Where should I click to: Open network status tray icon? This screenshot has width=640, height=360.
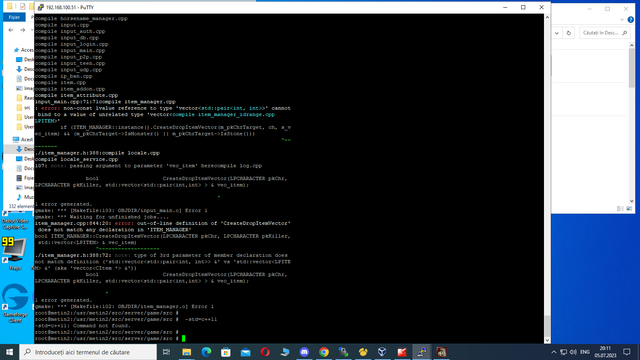click(x=564, y=352)
